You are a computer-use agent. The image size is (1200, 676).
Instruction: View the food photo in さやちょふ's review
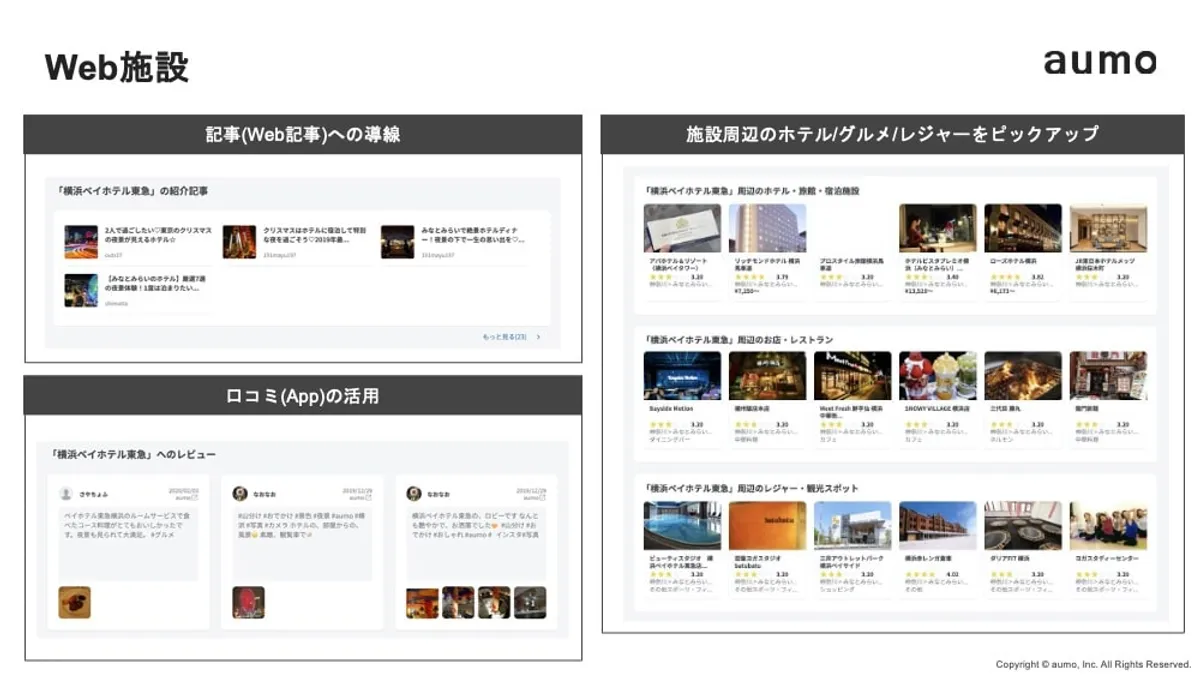[75, 602]
